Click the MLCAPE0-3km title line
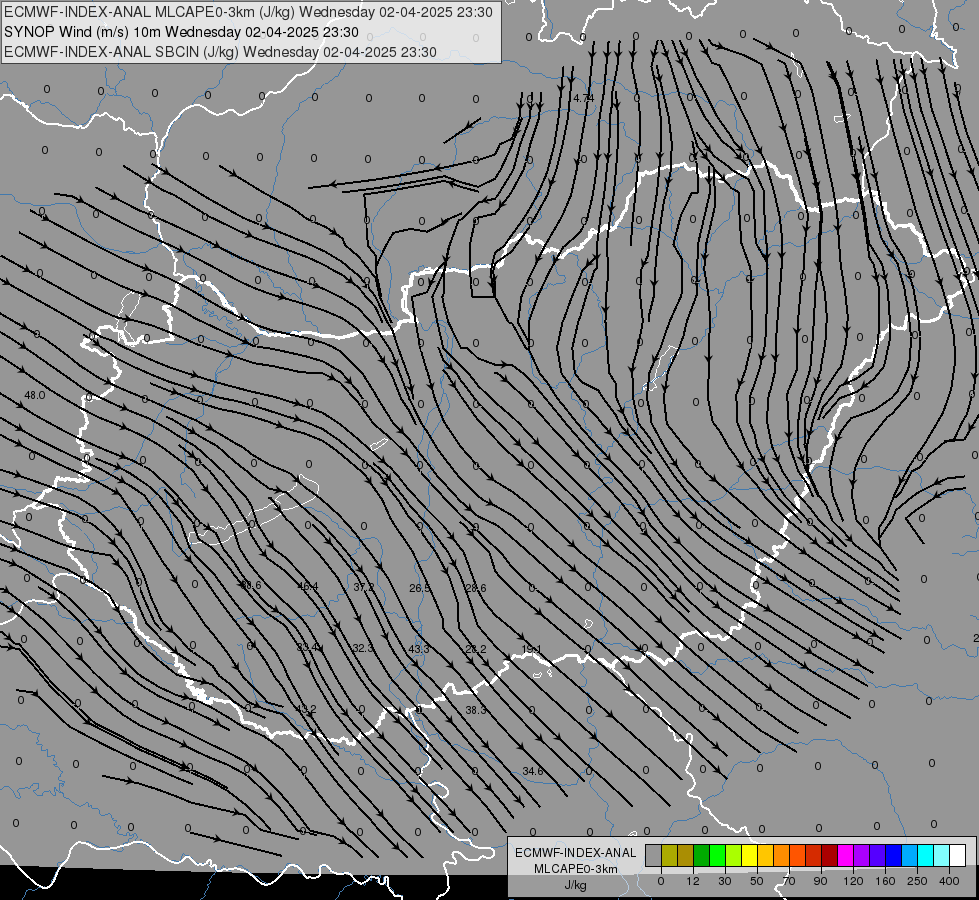This screenshot has width=979, height=900. (x=248, y=12)
